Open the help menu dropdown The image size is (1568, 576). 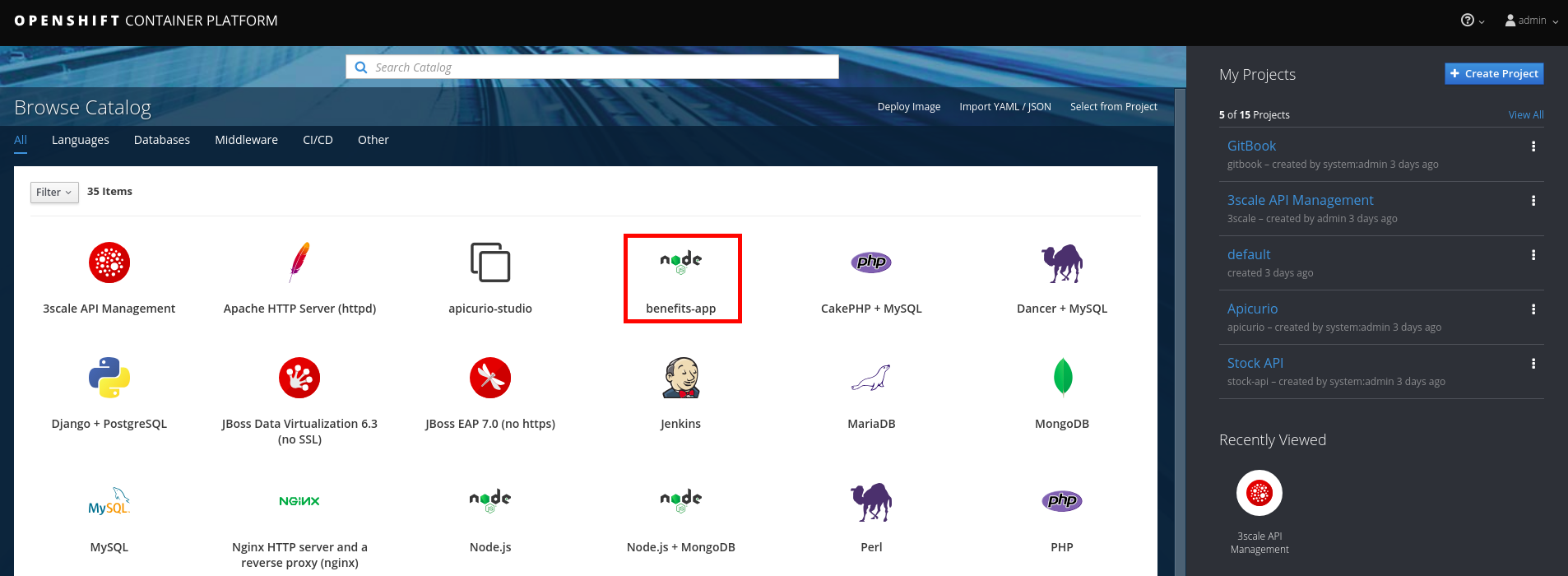point(1472,21)
